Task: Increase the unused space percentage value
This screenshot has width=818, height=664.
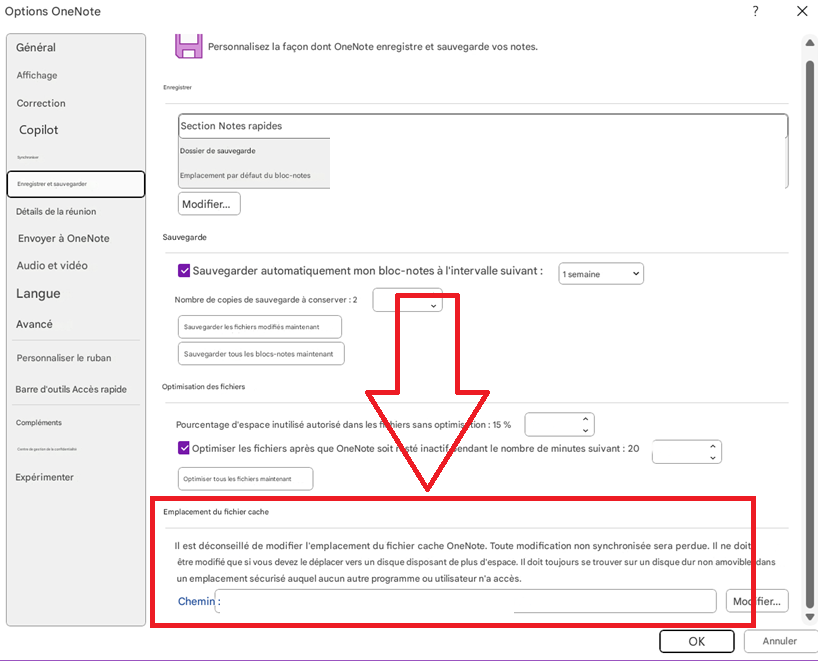Action: click(585, 419)
